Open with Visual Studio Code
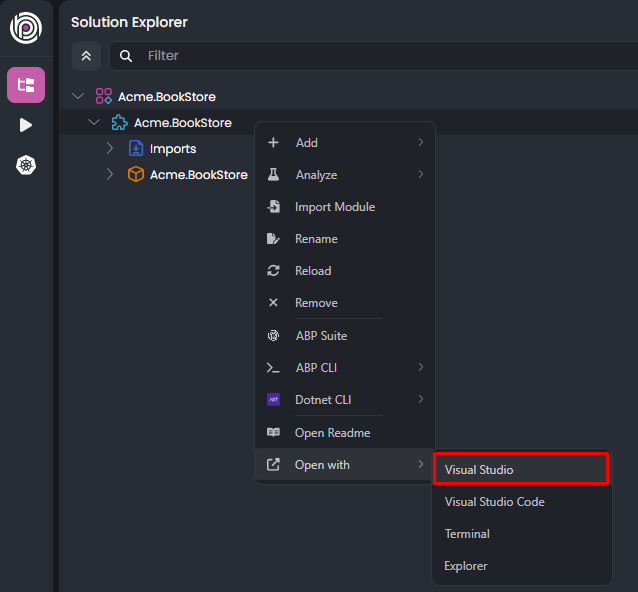 [x=522, y=502]
